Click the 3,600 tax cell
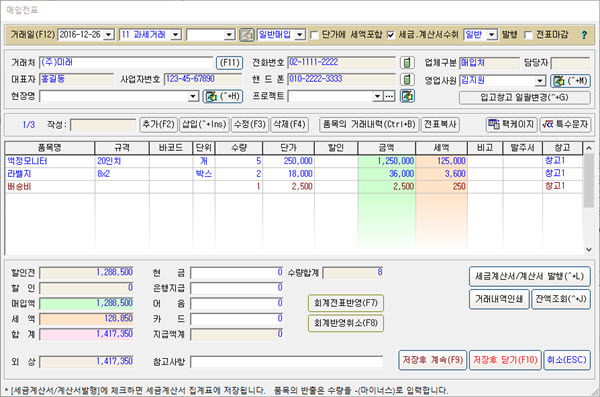Screen dimensions: 600x397 (x=441, y=174)
